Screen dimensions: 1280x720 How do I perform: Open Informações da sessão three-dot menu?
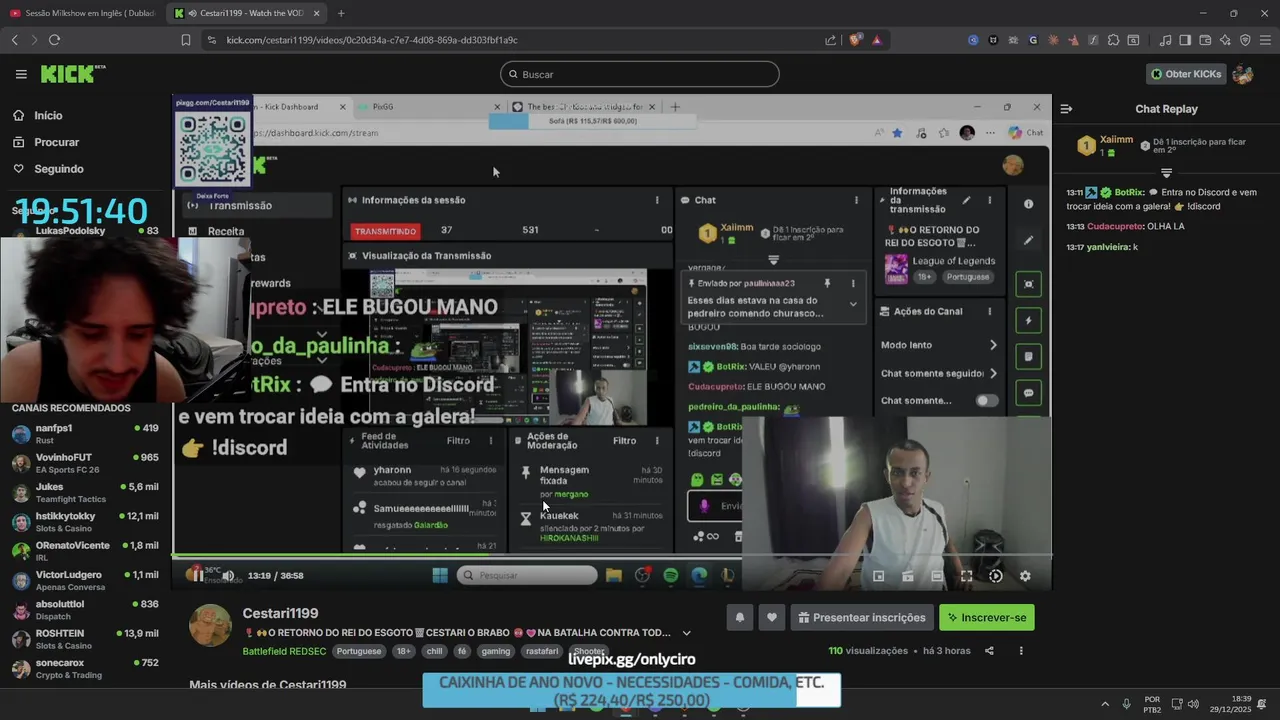(x=657, y=200)
